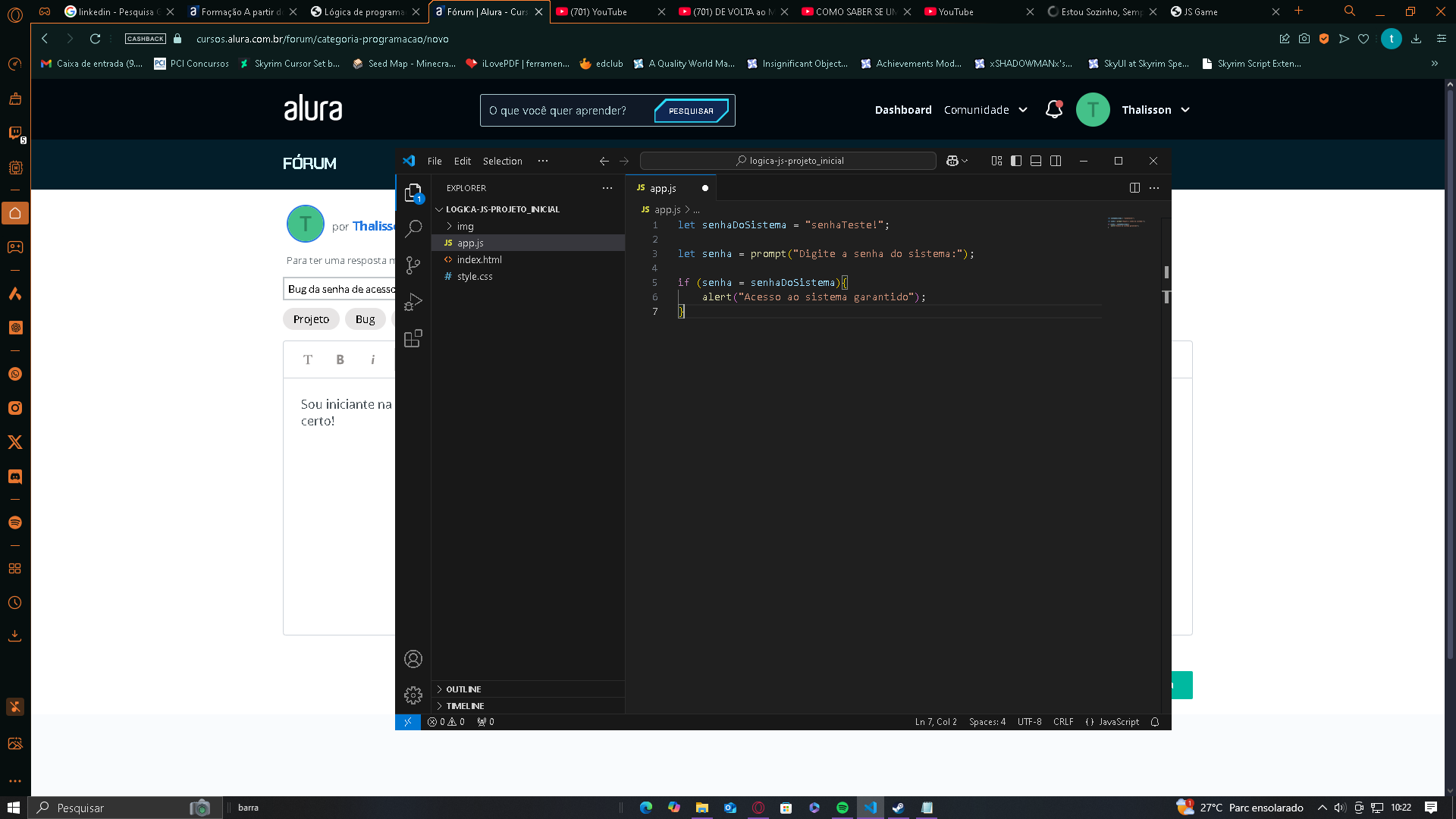The image size is (1456, 819).
Task: Open the Selection menu in VS Code
Action: tap(503, 161)
